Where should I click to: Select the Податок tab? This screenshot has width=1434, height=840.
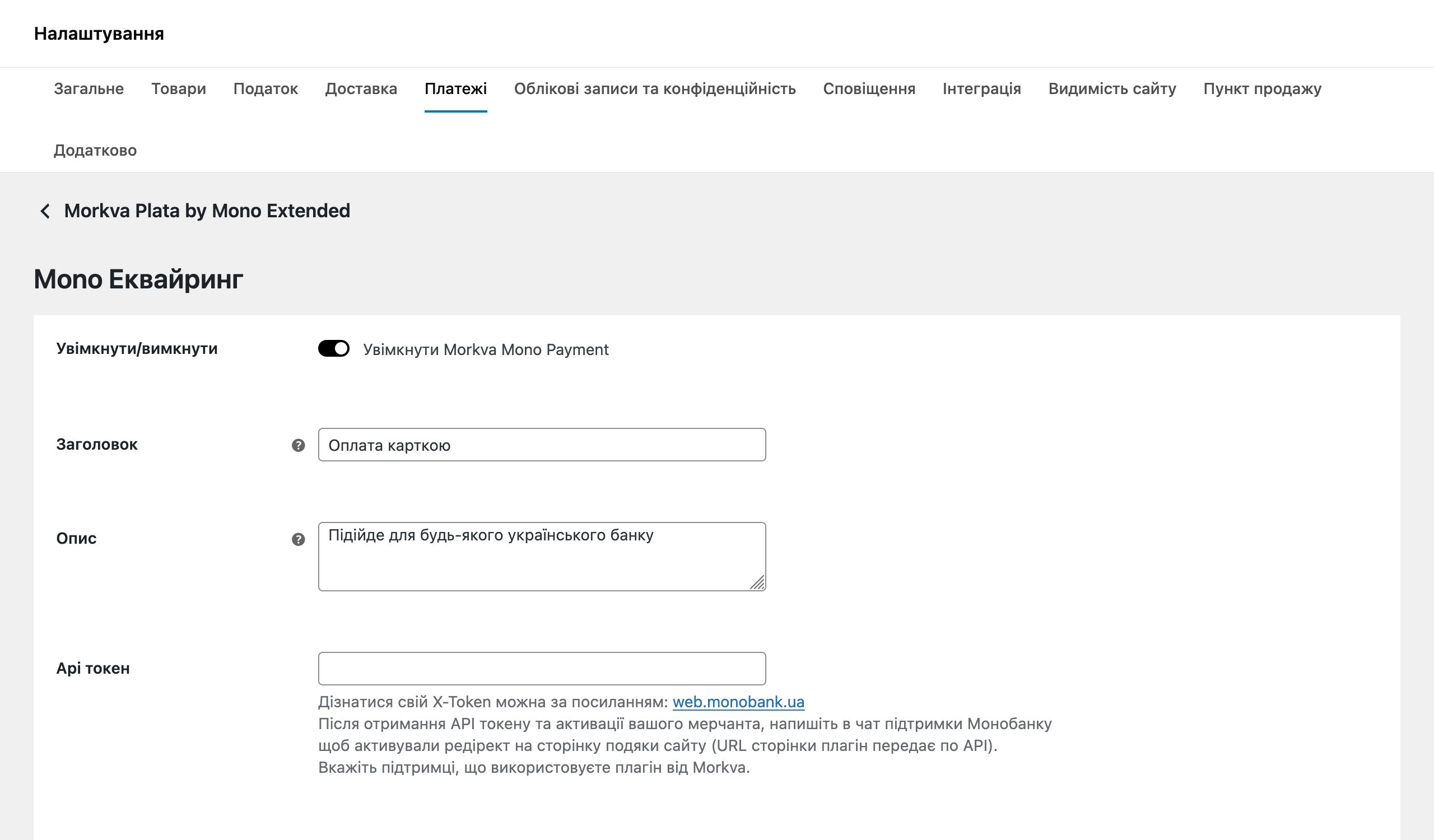tap(265, 88)
